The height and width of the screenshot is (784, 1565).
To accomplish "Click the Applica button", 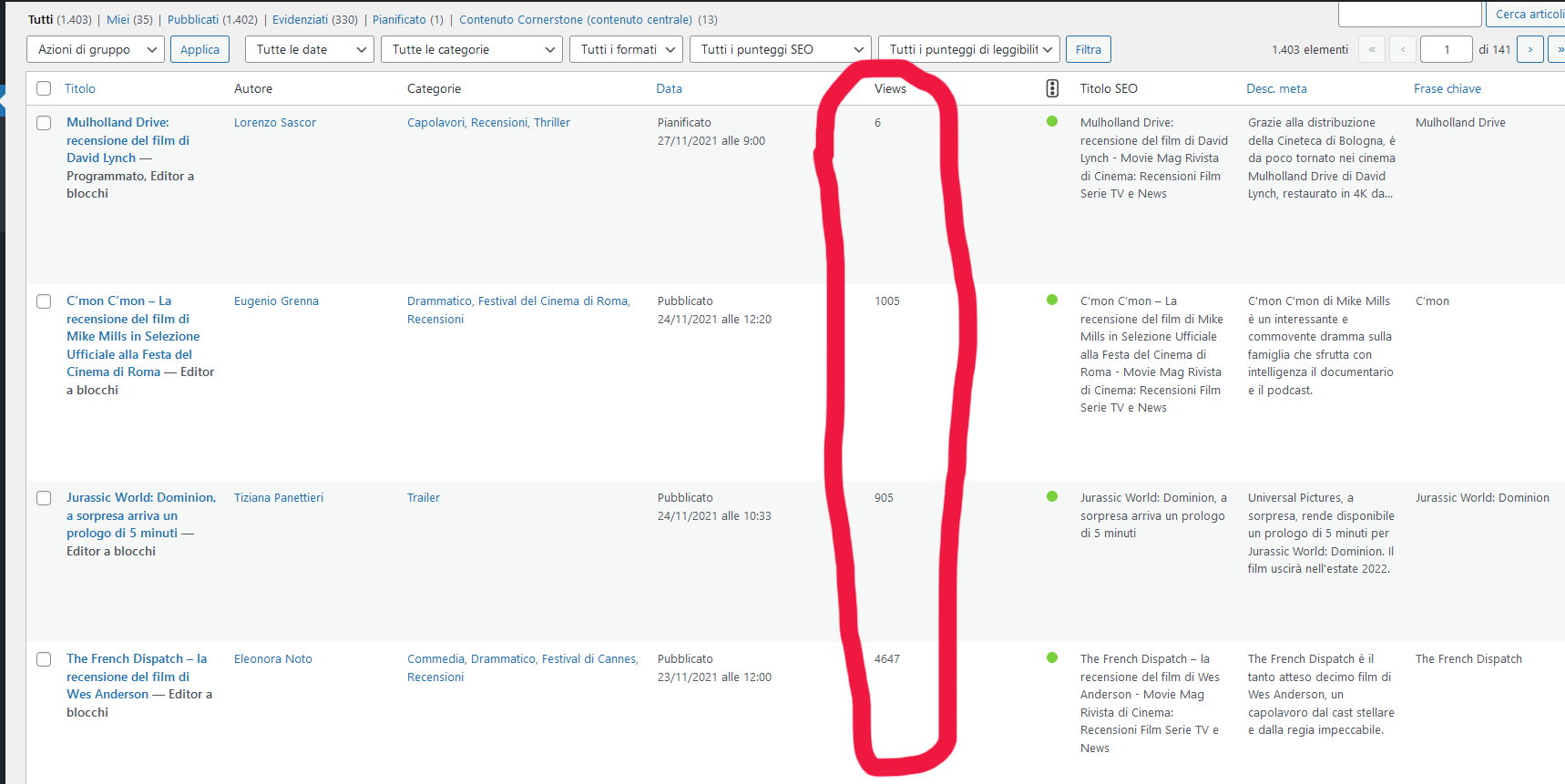I will pyautogui.click(x=199, y=49).
